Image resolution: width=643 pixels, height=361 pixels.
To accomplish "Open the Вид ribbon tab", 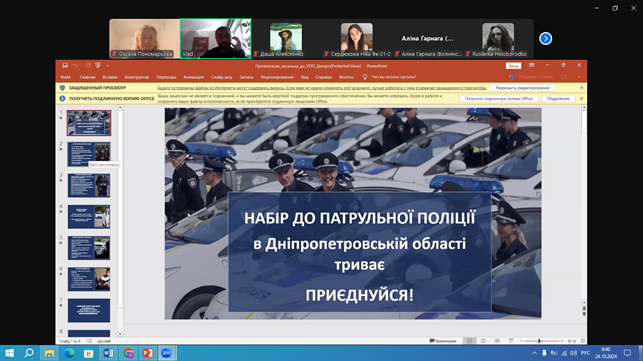I will (x=305, y=77).
